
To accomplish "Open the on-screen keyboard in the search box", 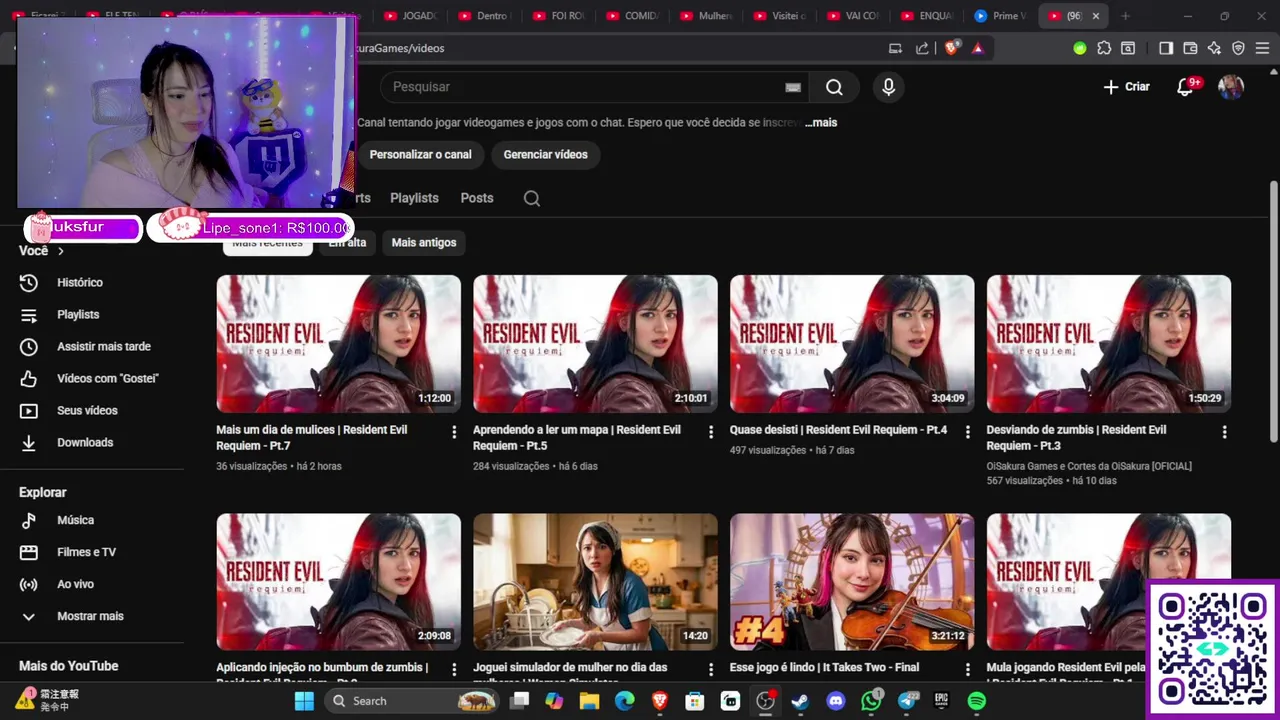I will (x=793, y=87).
